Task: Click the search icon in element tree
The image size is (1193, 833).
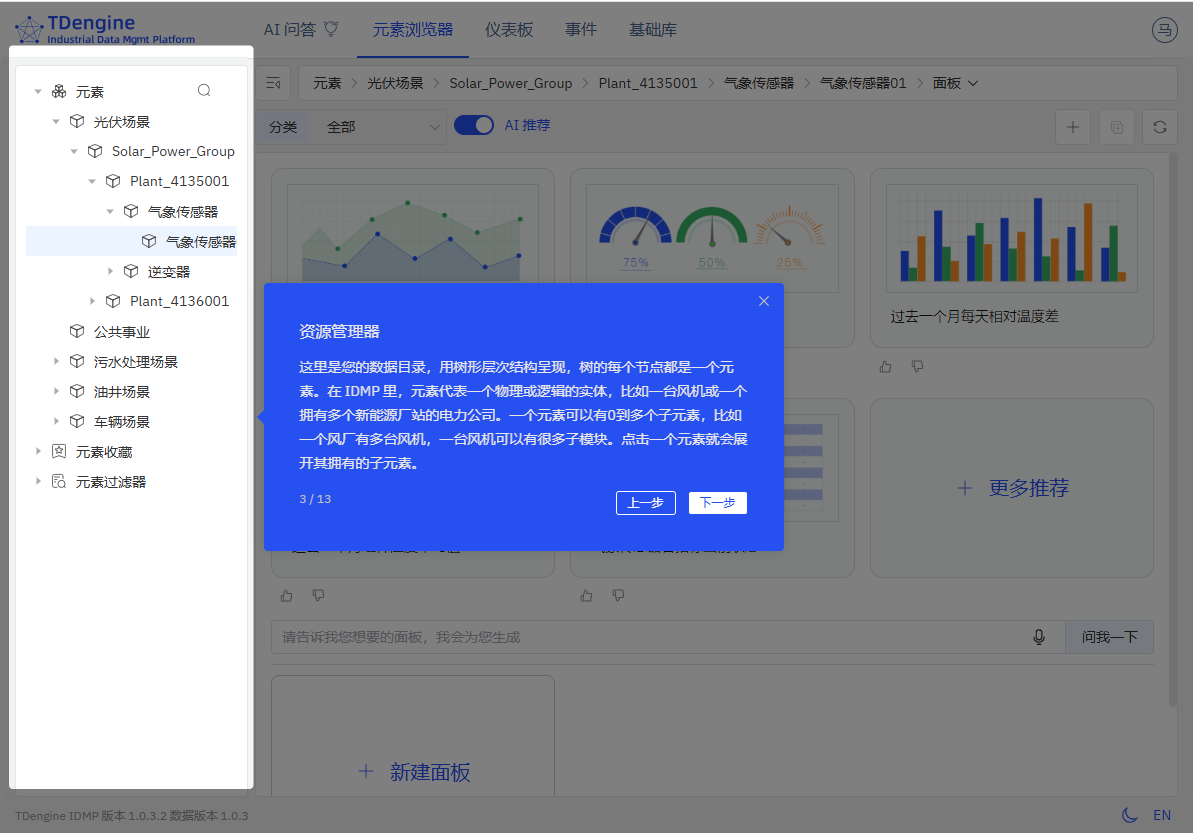Action: [x=204, y=91]
